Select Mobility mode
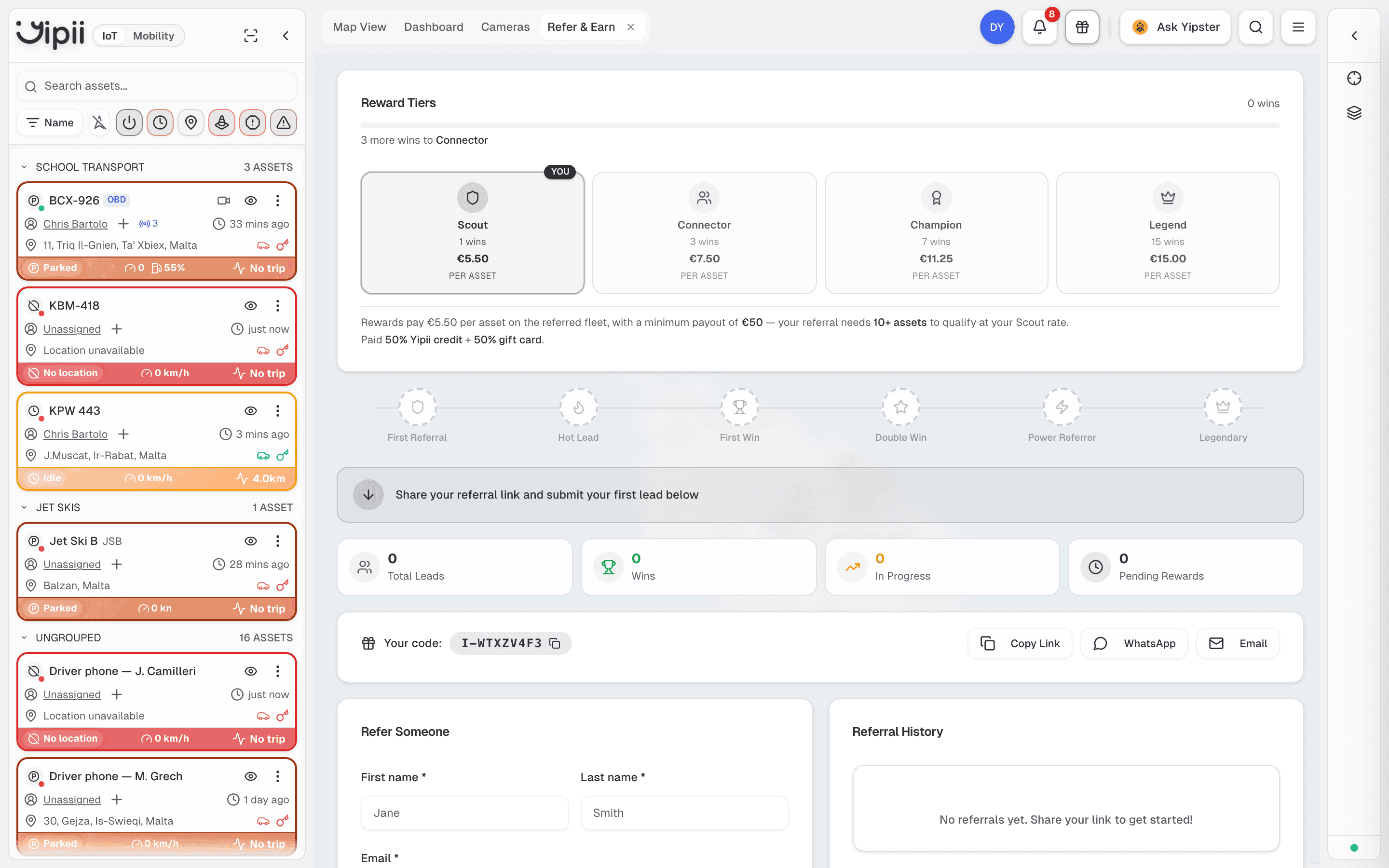The image size is (1389, 868). tap(153, 36)
